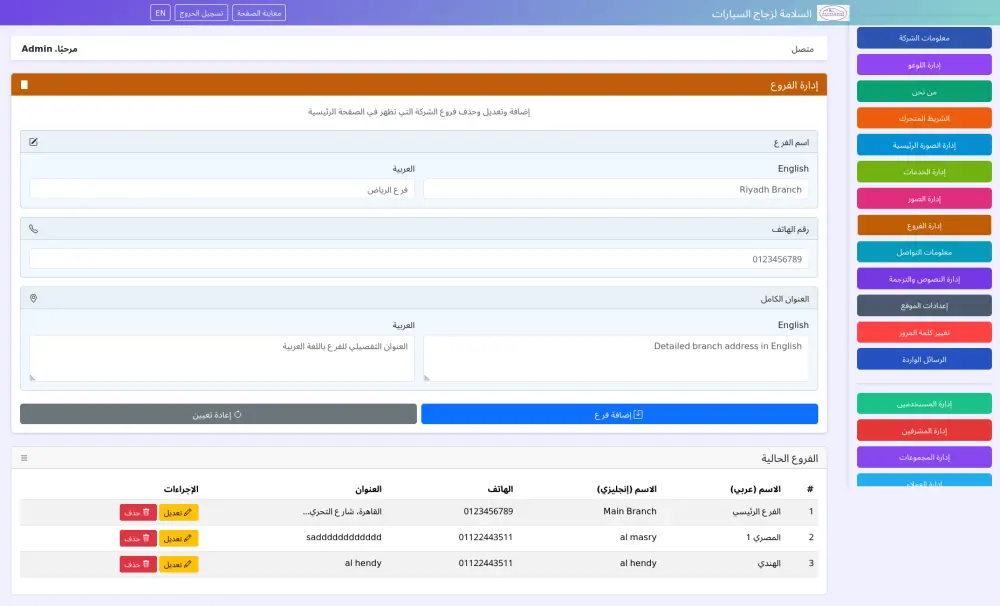Click the edit icon in the branch name header
The image size is (1000, 606).
point(33,142)
